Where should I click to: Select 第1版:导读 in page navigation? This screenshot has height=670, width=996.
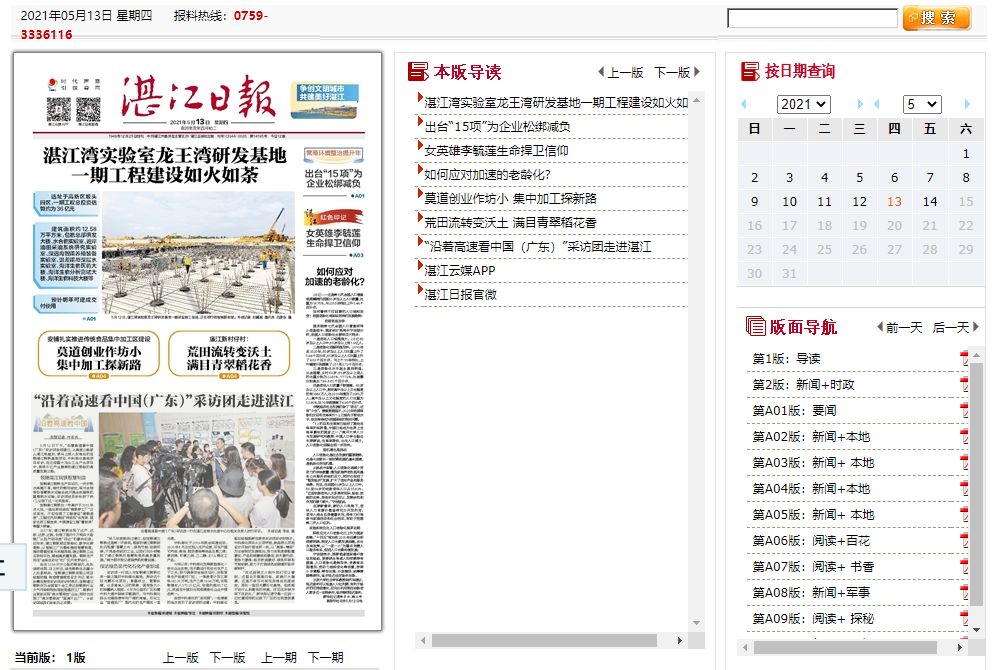(786, 359)
